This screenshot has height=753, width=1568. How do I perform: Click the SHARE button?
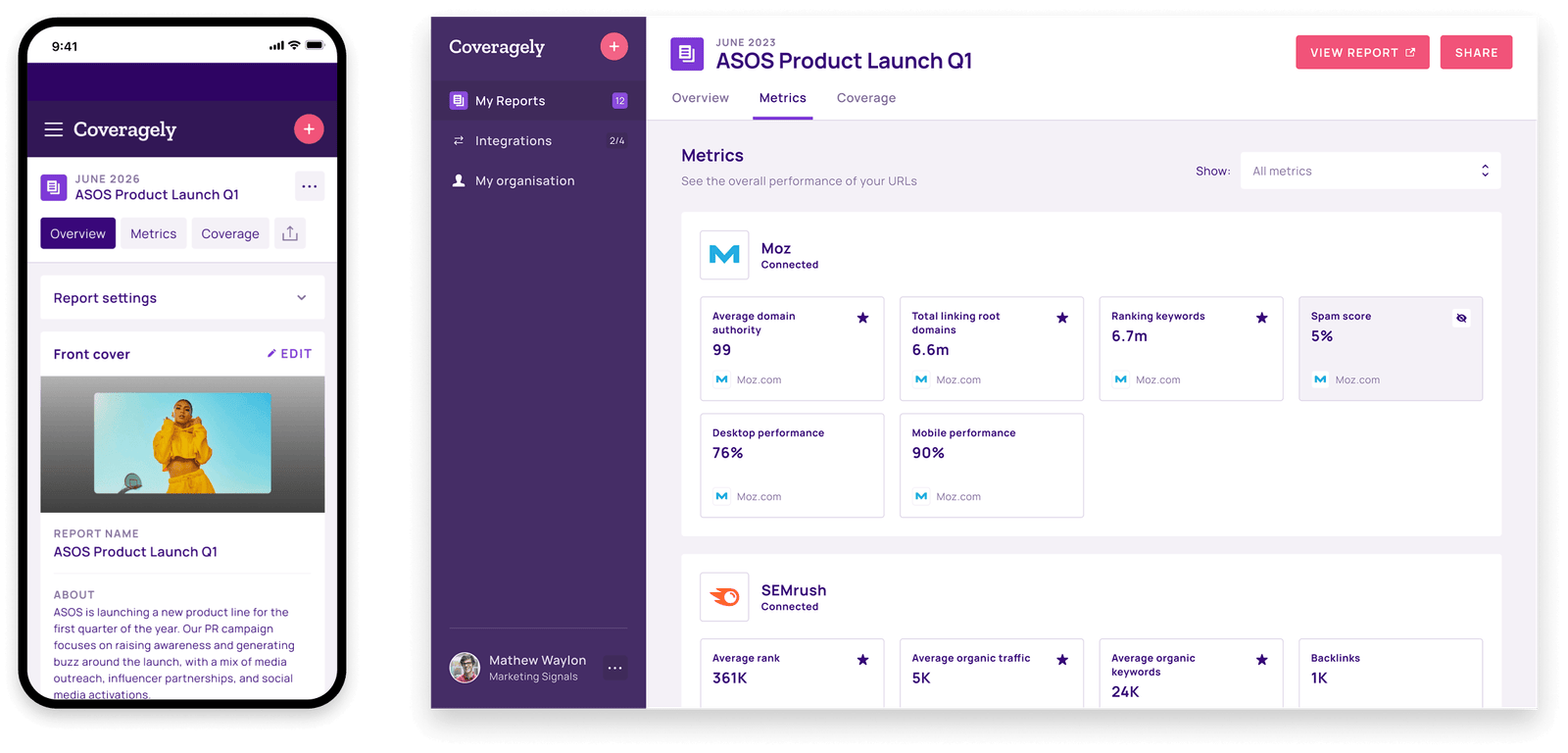pos(1476,52)
